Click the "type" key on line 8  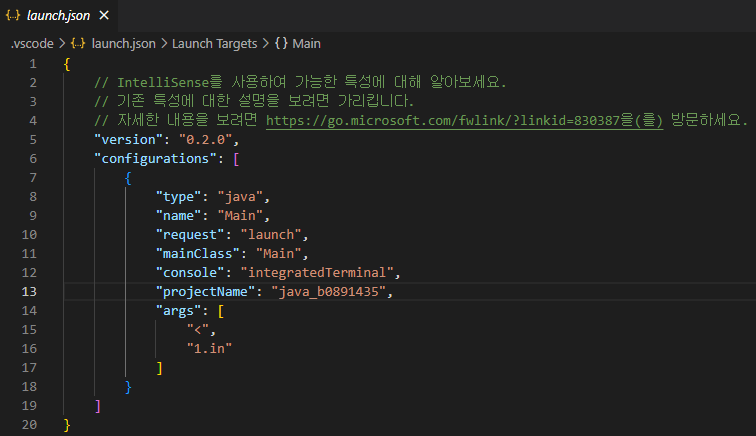tap(178, 196)
